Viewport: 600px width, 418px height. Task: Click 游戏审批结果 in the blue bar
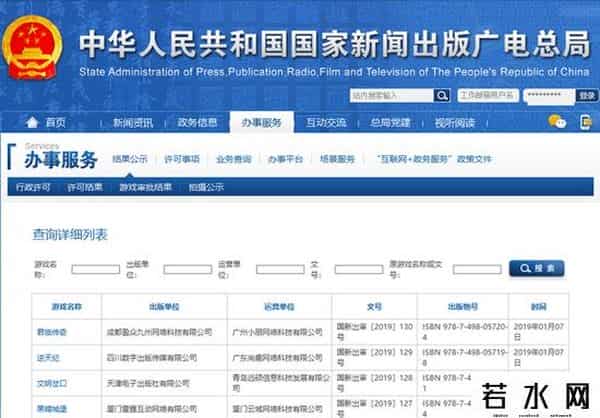(145, 187)
